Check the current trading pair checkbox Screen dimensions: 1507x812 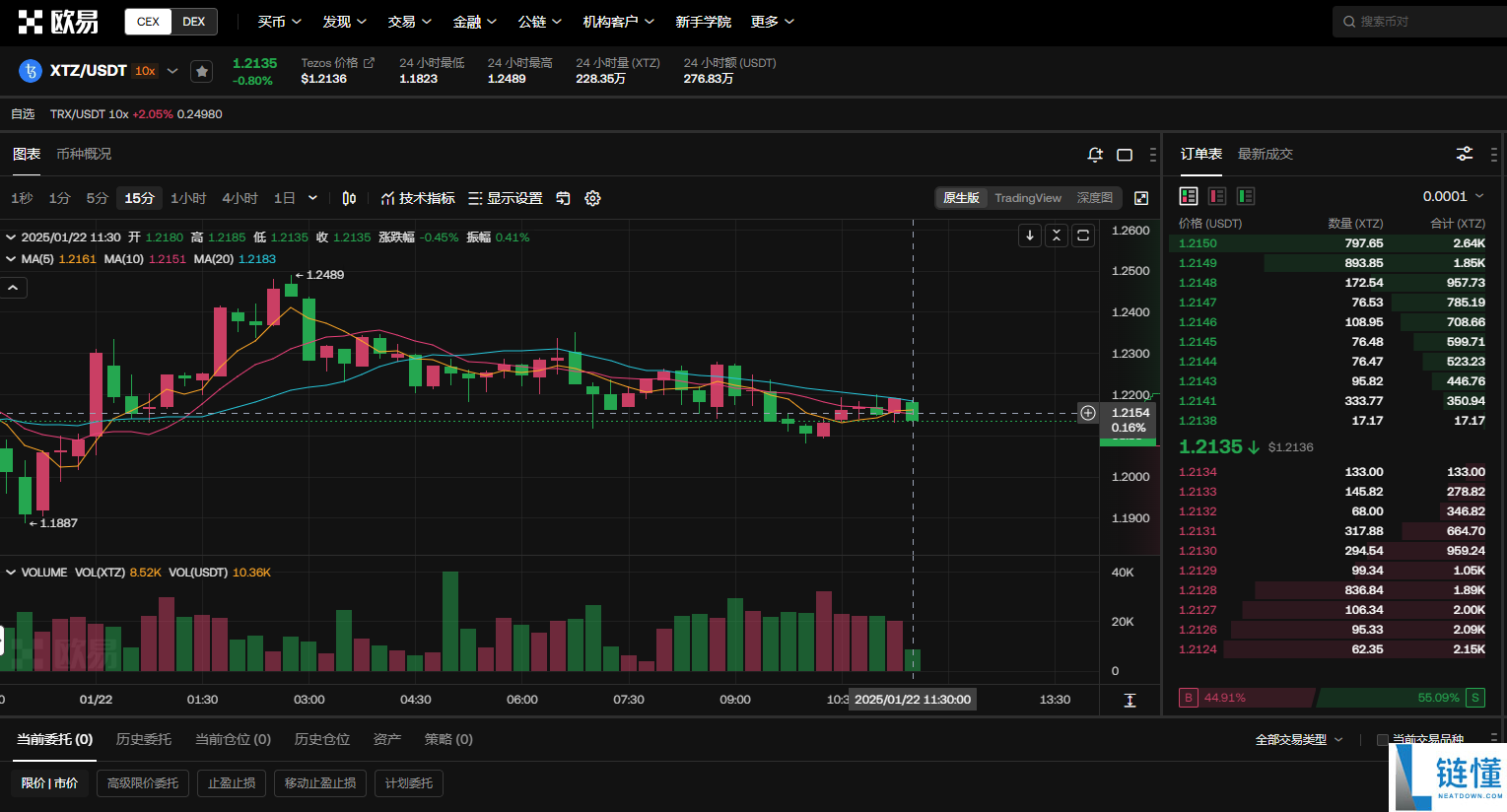(1383, 740)
